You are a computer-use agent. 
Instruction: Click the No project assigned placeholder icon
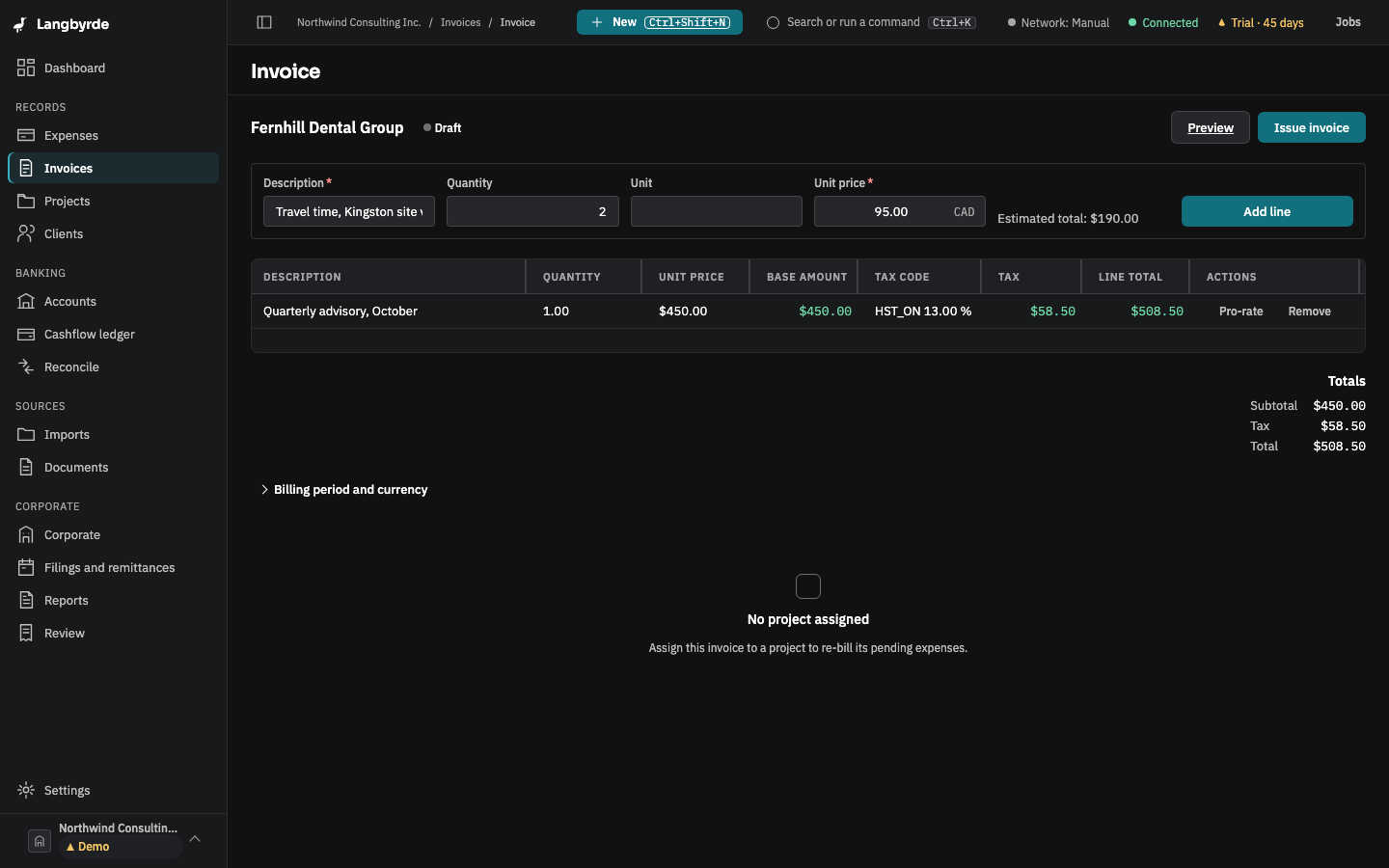(808, 586)
